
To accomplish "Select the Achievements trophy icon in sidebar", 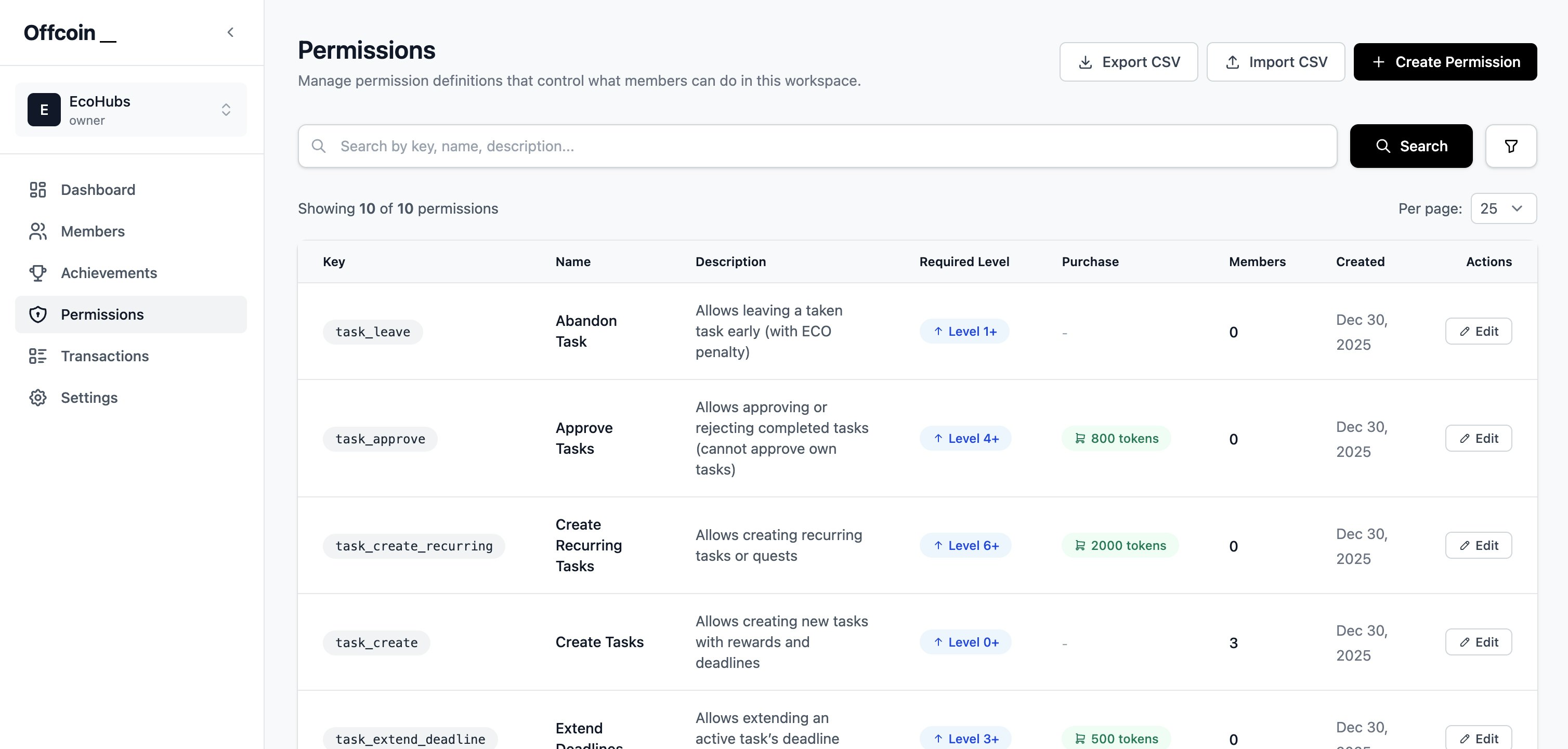I will [38, 272].
